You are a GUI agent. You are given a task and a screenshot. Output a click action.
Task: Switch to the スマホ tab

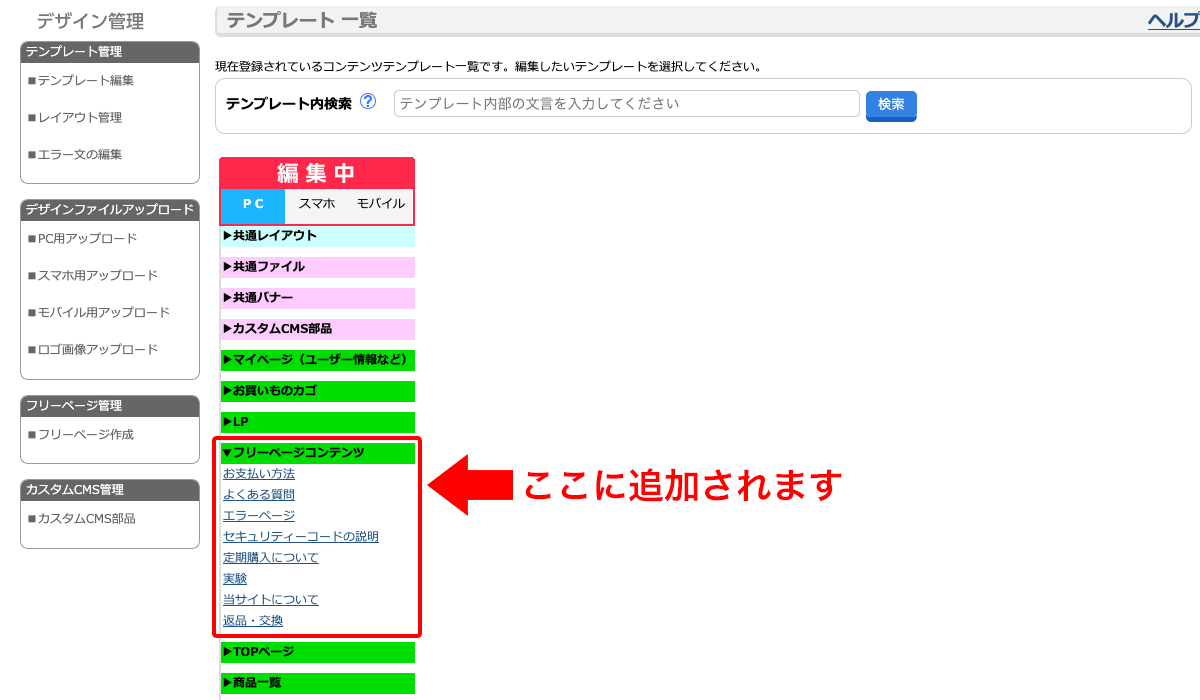[317, 204]
